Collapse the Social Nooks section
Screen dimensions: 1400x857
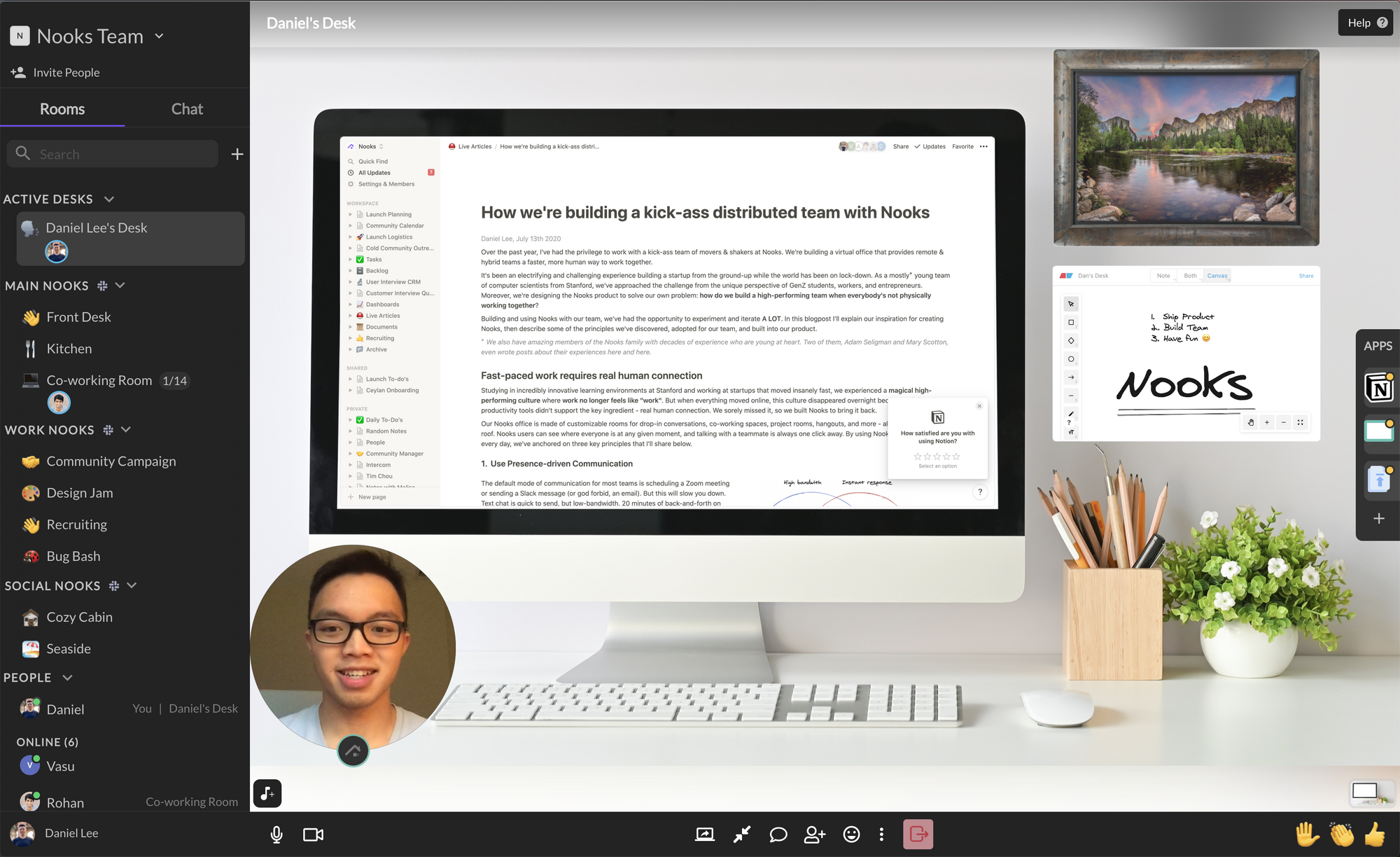coord(132,586)
